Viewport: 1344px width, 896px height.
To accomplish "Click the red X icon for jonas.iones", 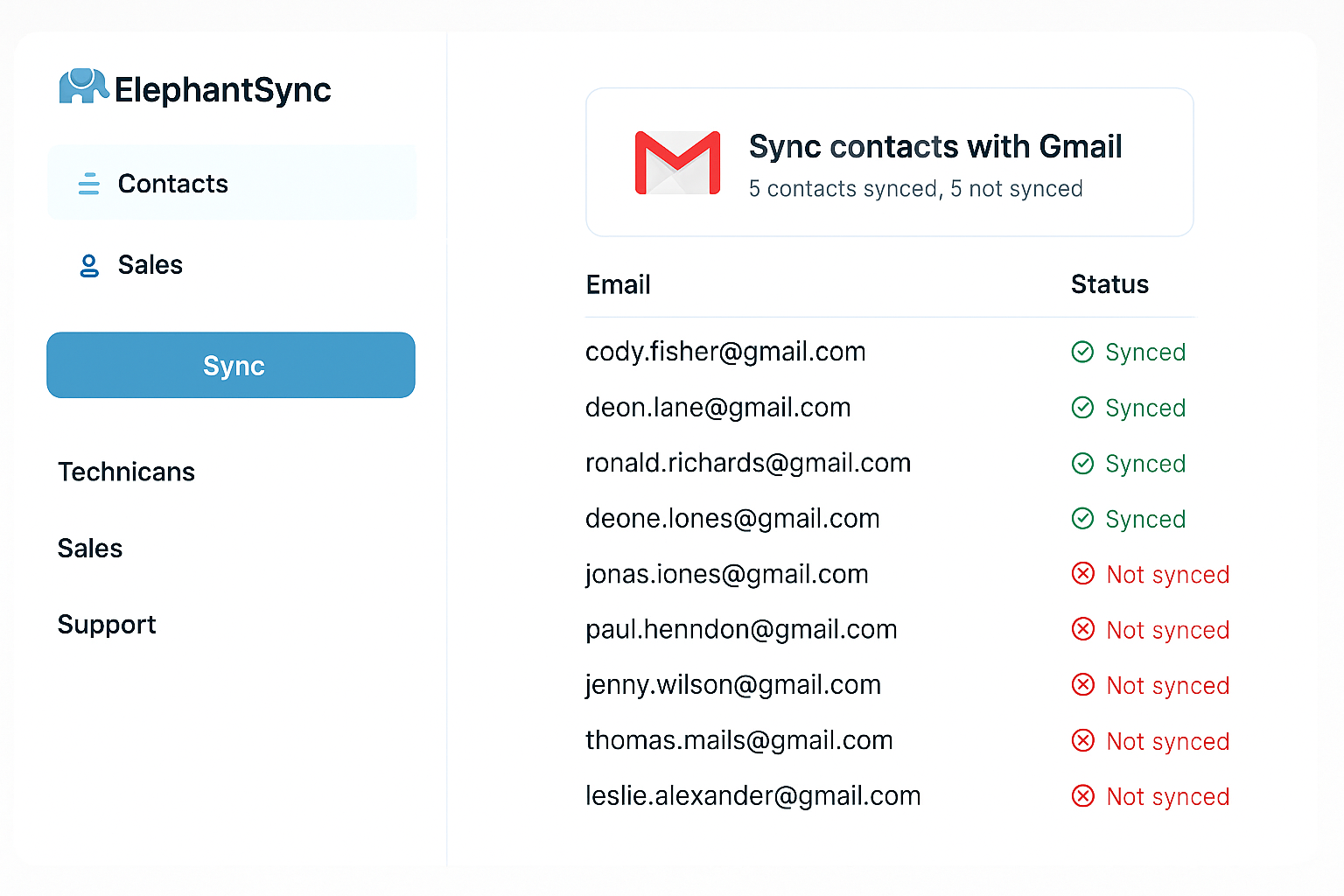I will (1083, 574).
